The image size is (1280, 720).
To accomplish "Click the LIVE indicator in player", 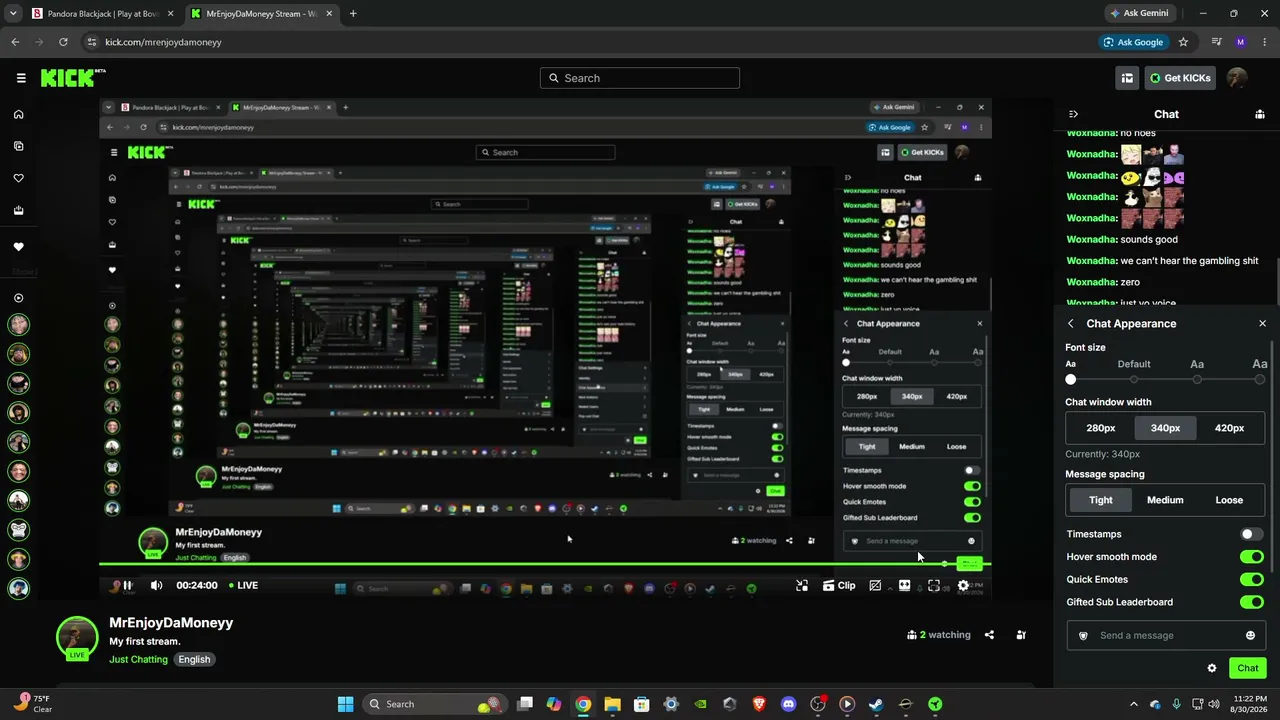I will point(243,585).
